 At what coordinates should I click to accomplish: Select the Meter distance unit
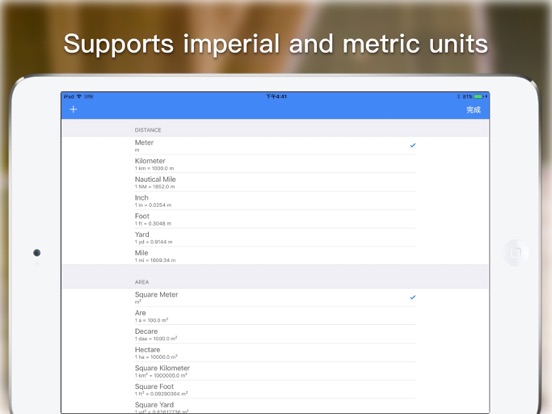275,146
